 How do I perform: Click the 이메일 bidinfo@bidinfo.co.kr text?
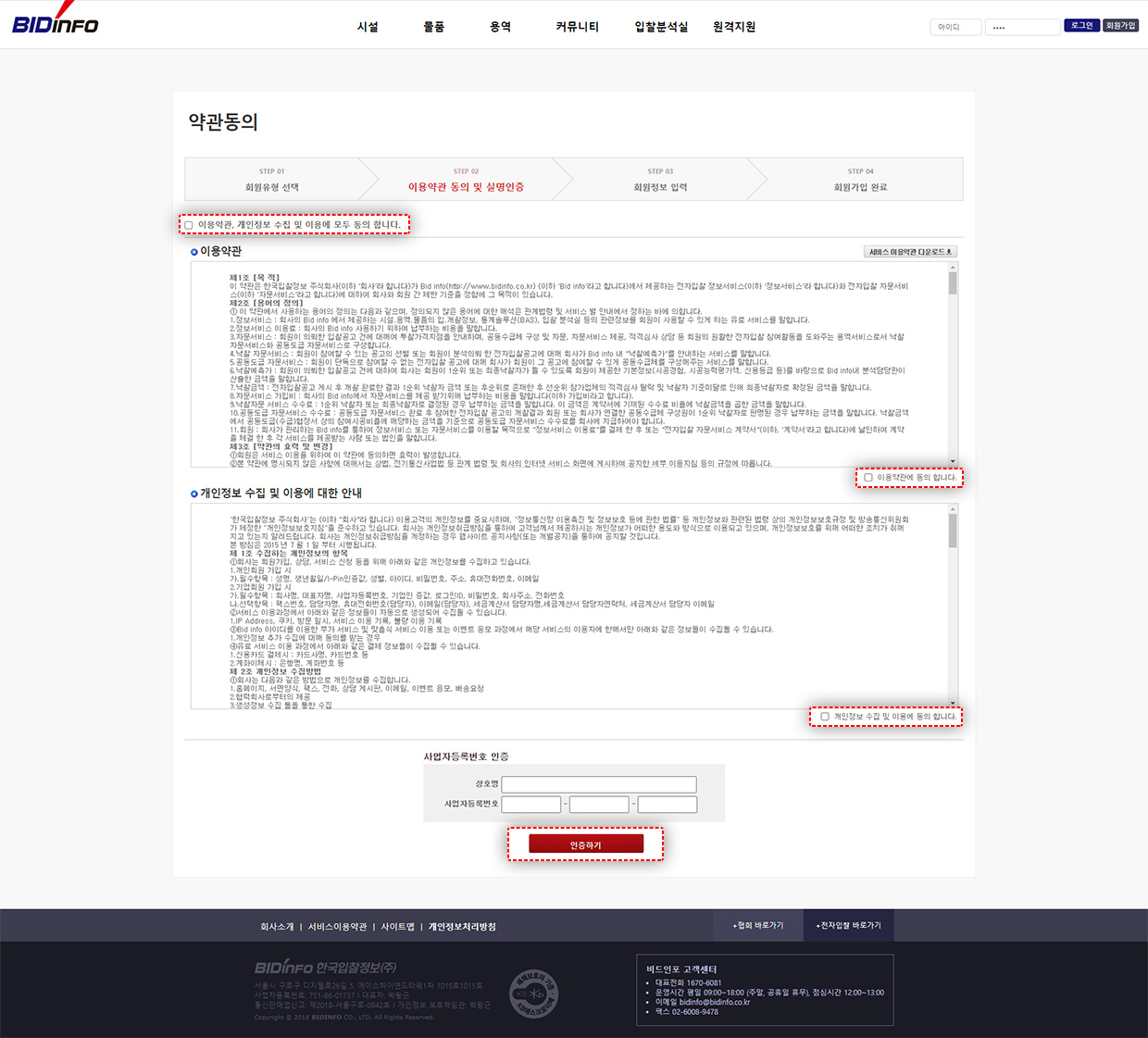point(703,1002)
